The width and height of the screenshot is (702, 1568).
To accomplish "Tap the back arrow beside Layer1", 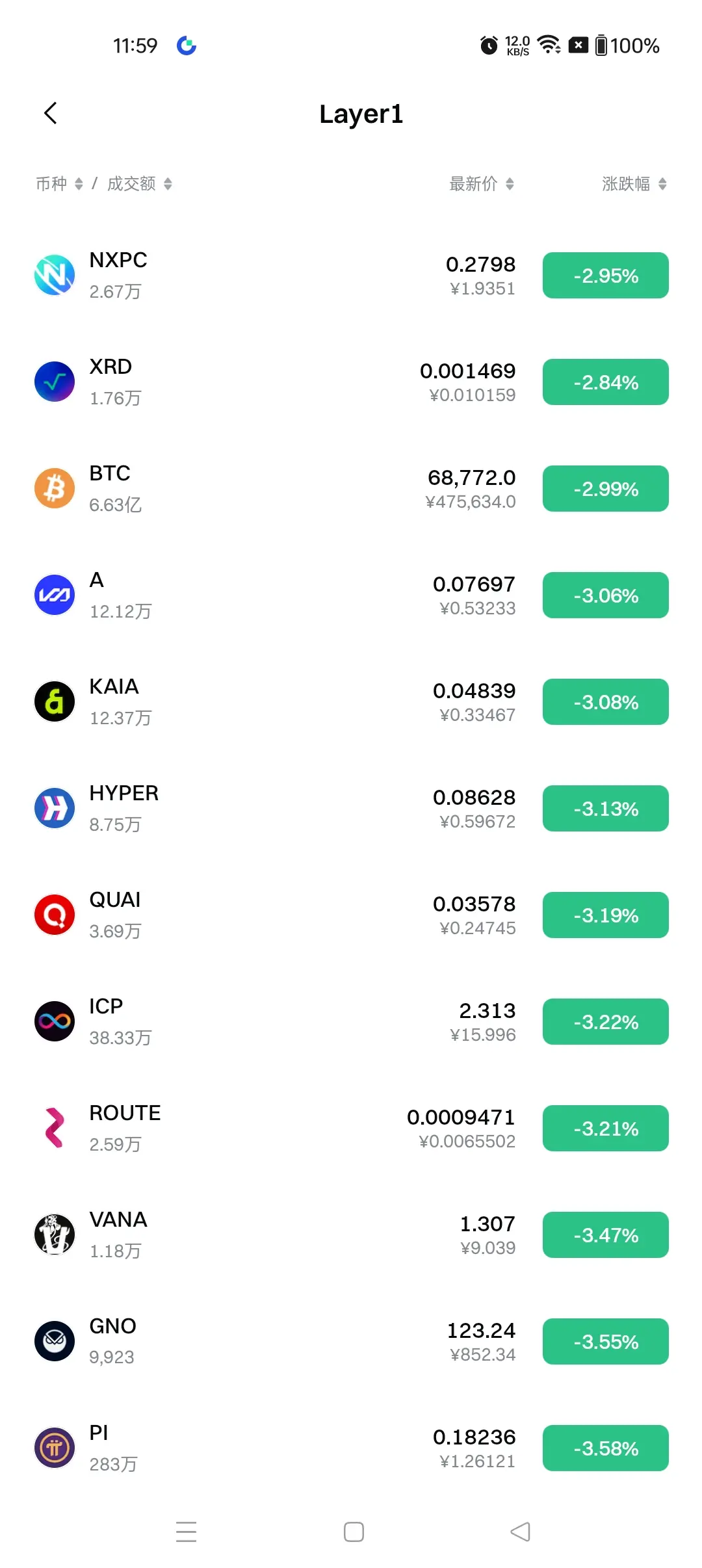I will [x=51, y=113].
